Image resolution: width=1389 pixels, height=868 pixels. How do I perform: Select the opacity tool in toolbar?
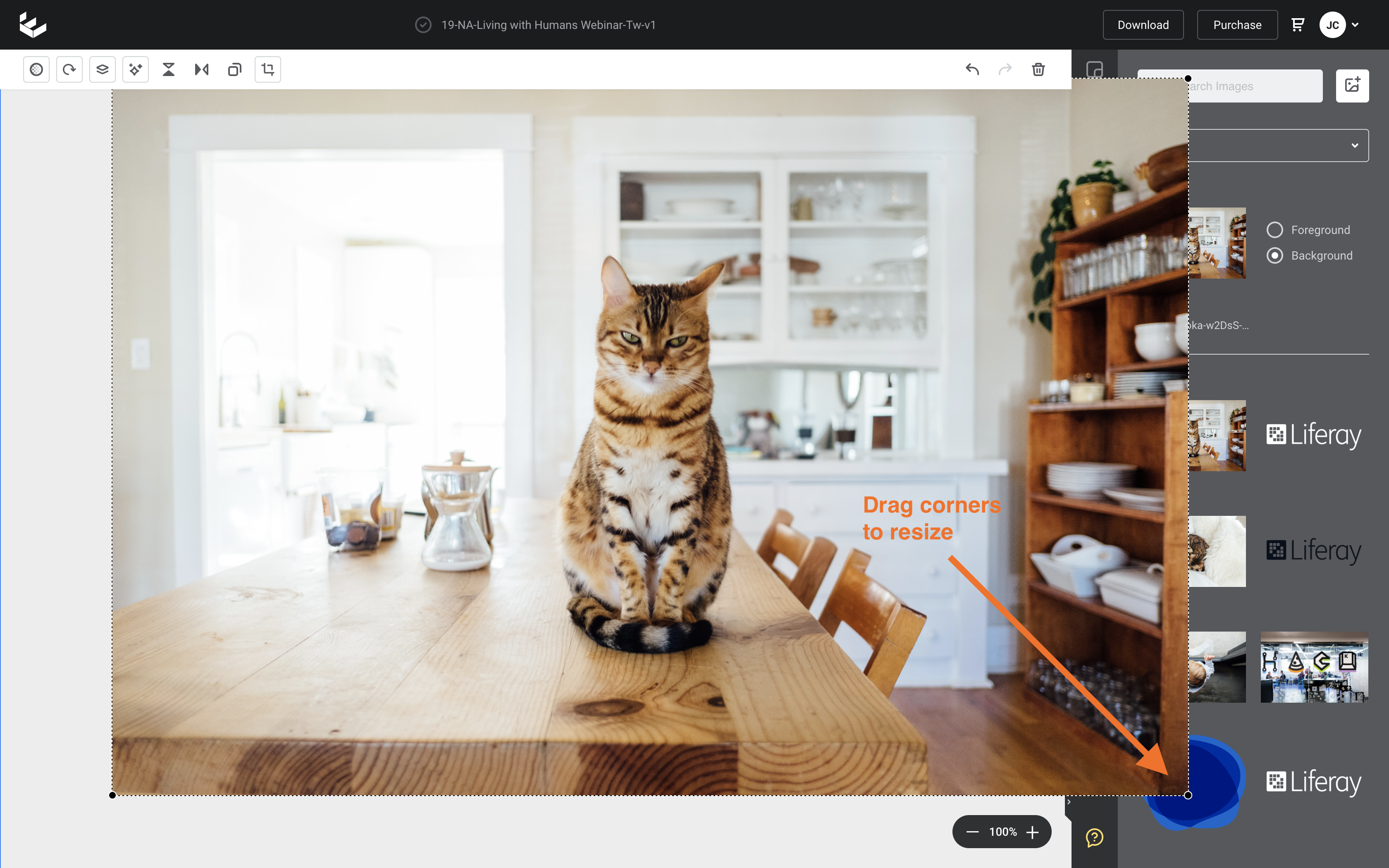(36, 69)
